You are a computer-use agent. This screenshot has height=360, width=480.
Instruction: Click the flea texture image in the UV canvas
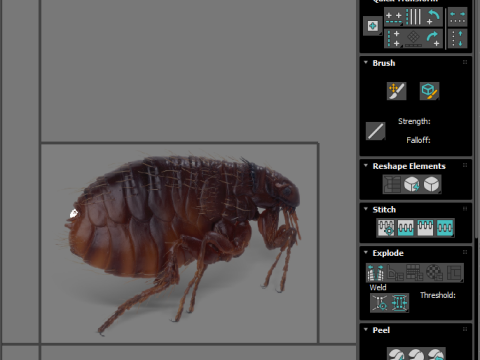(x=180, y=243)
